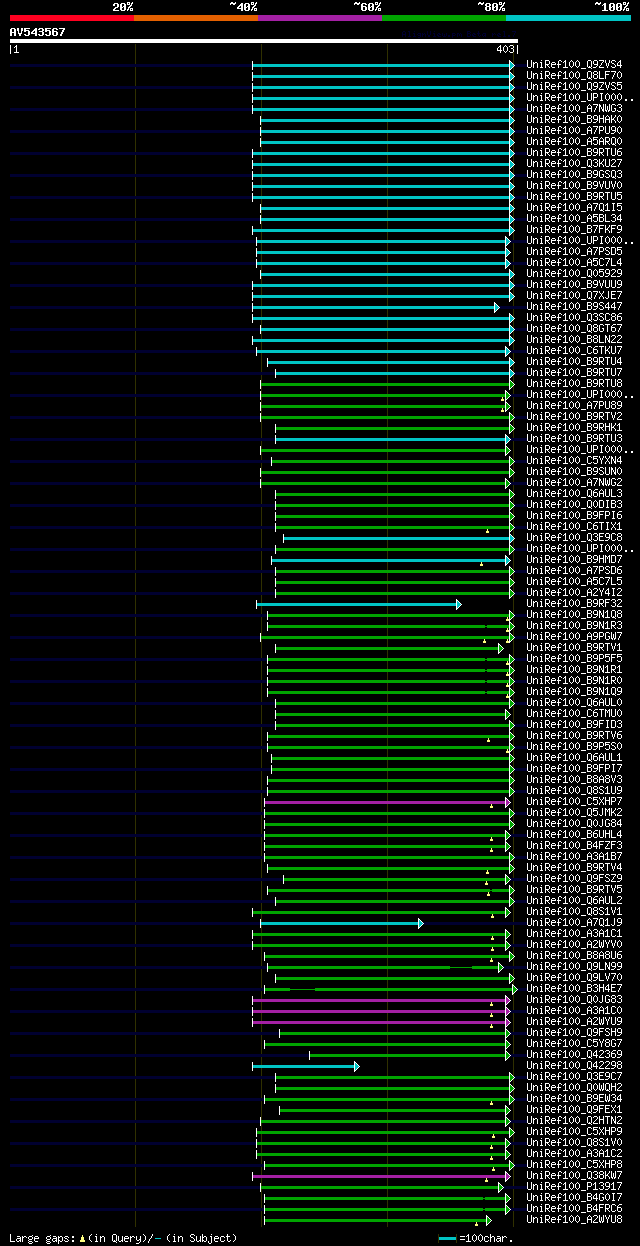Select the UniRef100_C6TMU0 label
The width and height of the screenshot is (640, 1246).
coord(574,713)
